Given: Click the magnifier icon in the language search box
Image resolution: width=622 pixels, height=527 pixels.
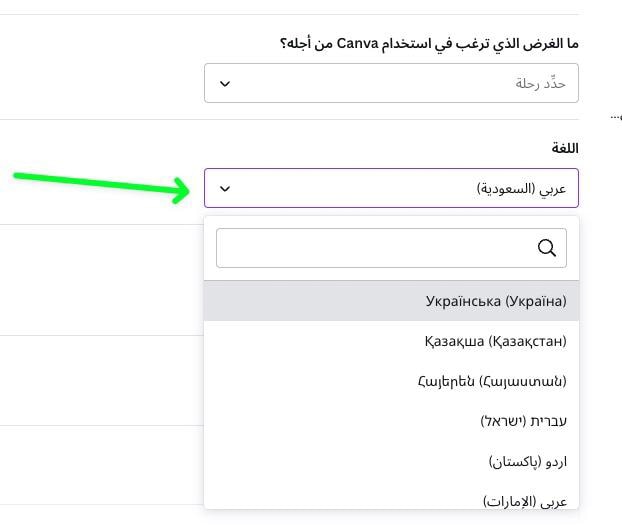Looking at the screenshot, I should [546, 248].
